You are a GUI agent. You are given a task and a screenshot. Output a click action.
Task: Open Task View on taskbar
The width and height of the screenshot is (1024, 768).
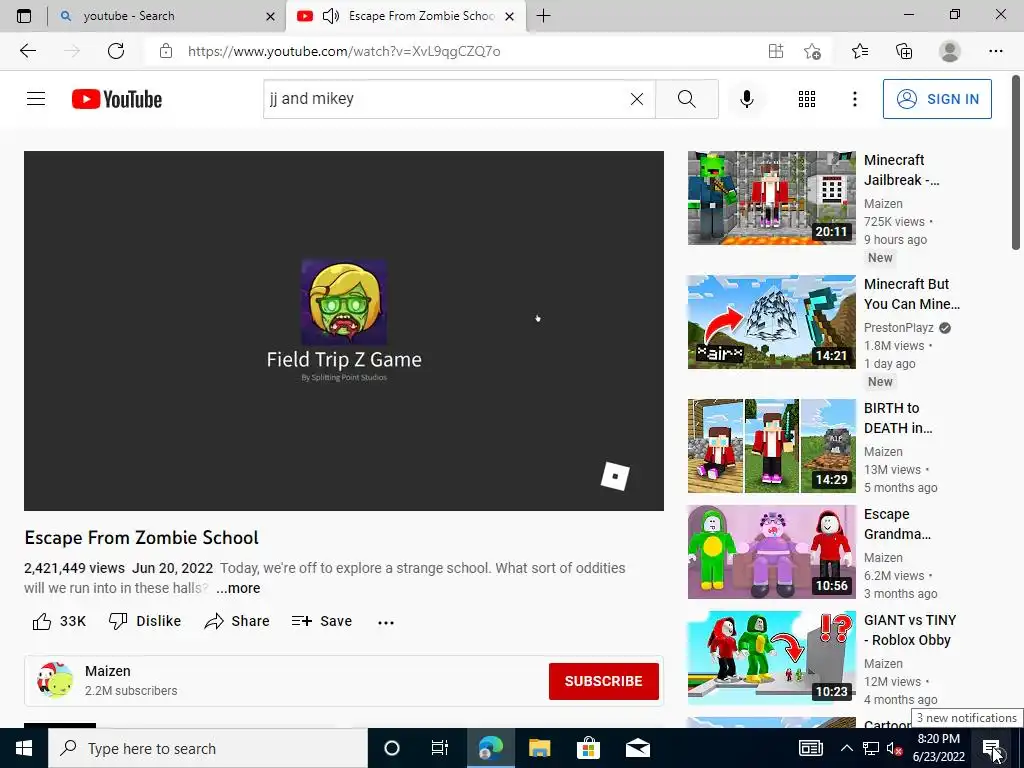coord(440,748)
